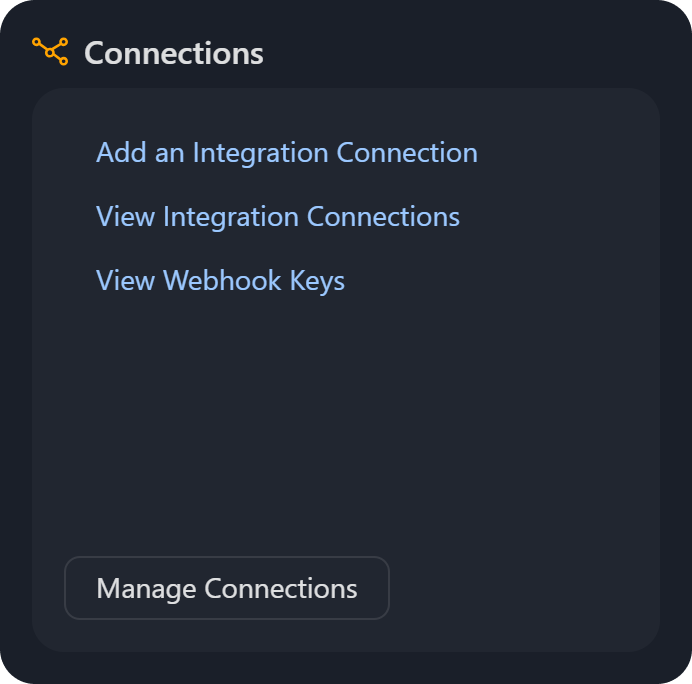
Task: Click the word Manage on the outlined button
Action: pos(146,588)
